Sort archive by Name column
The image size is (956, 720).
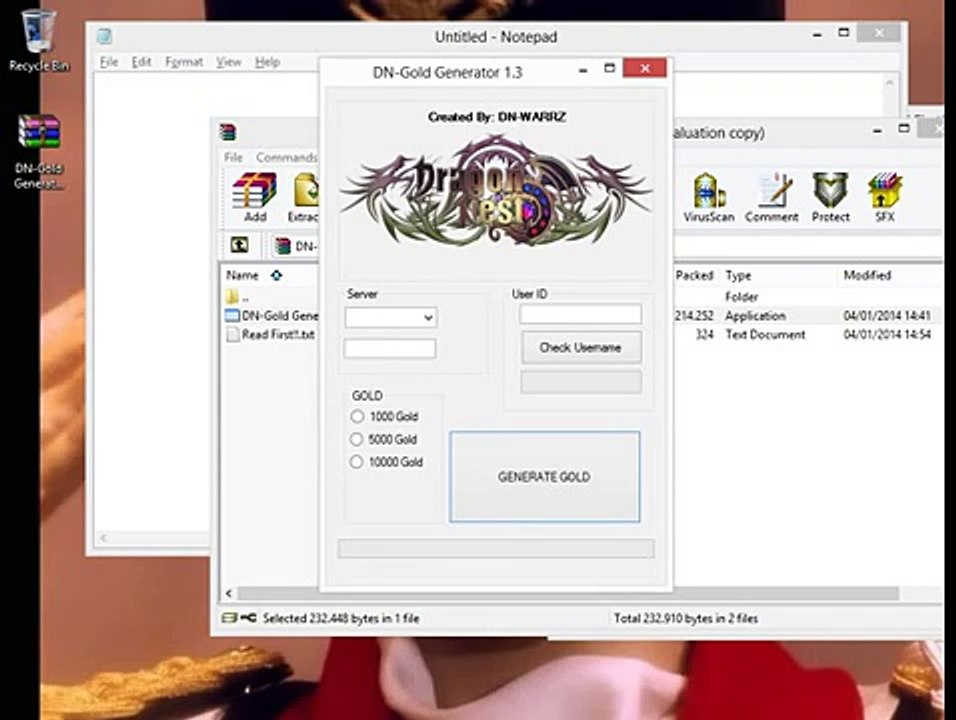tap(242, 276)
